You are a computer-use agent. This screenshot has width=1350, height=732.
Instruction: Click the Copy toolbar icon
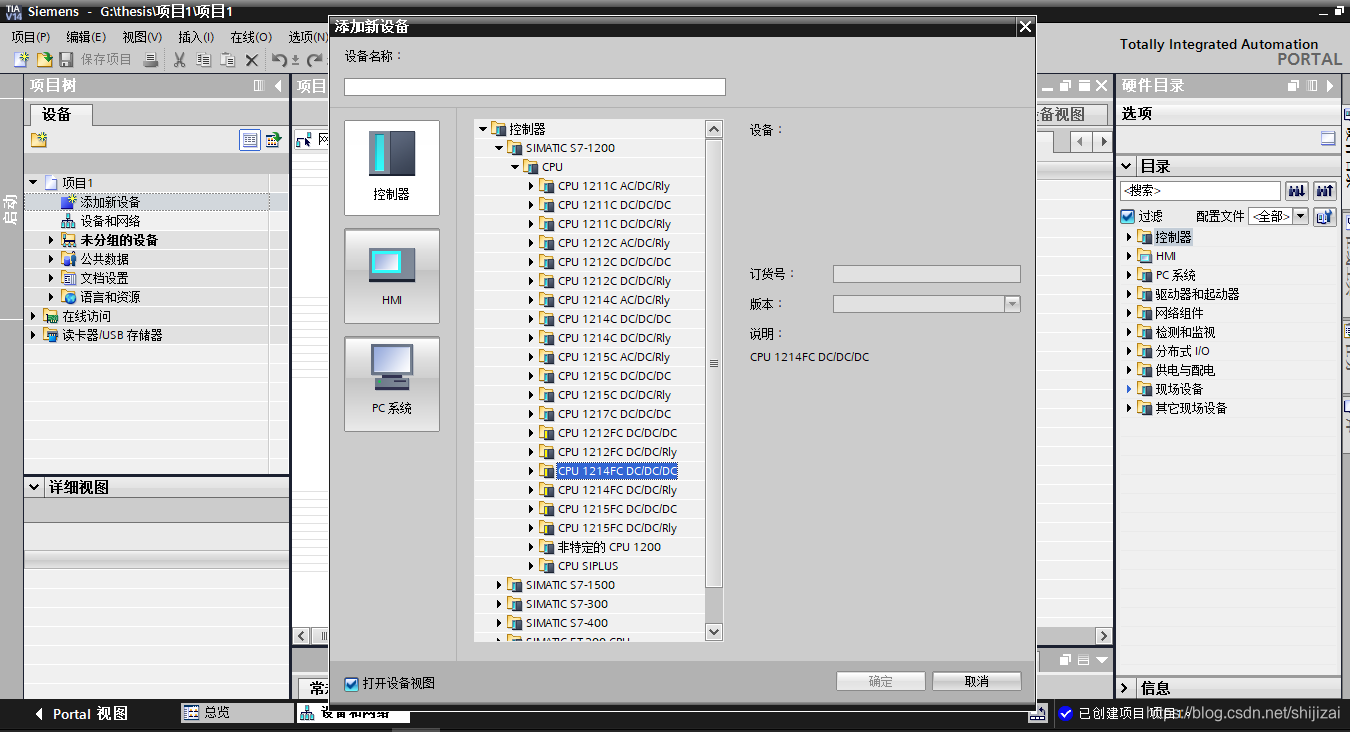(x=203, y=60)
